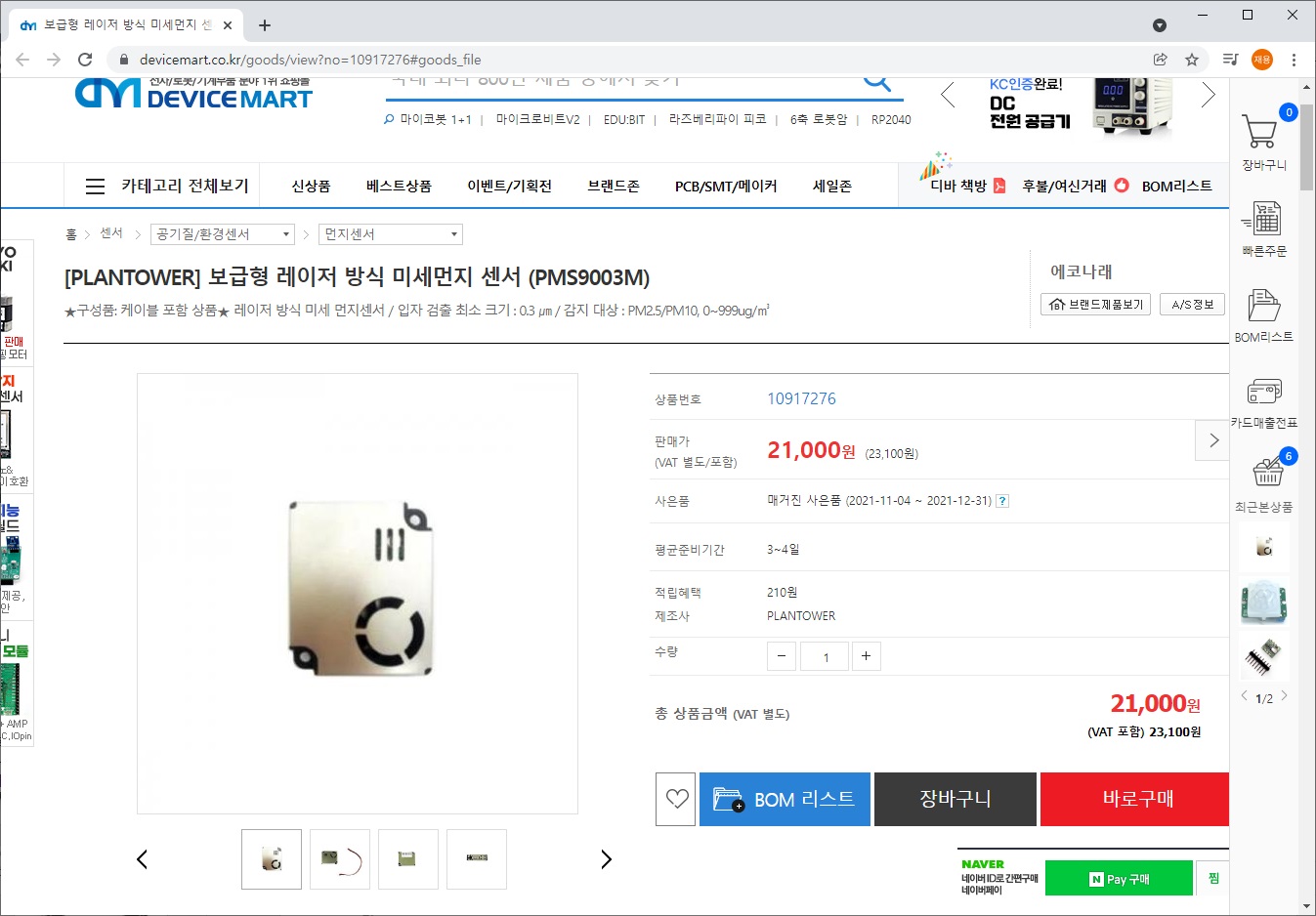Screen dimensions: 1316x916
Task: Bookmark this page with the star icon
Action: 1192,60
